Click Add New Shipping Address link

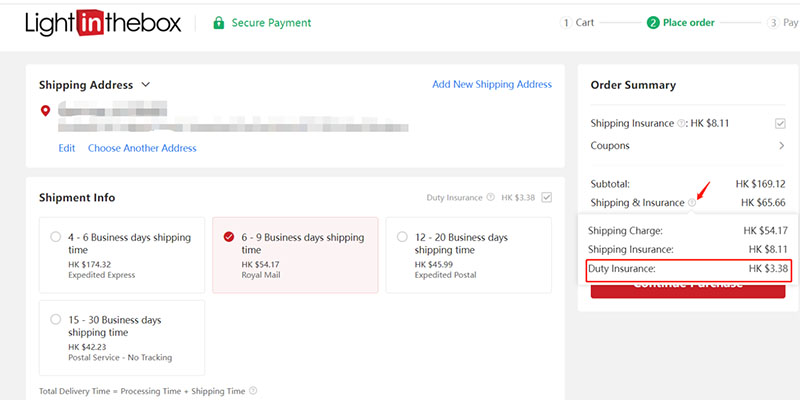pos(491,85)
